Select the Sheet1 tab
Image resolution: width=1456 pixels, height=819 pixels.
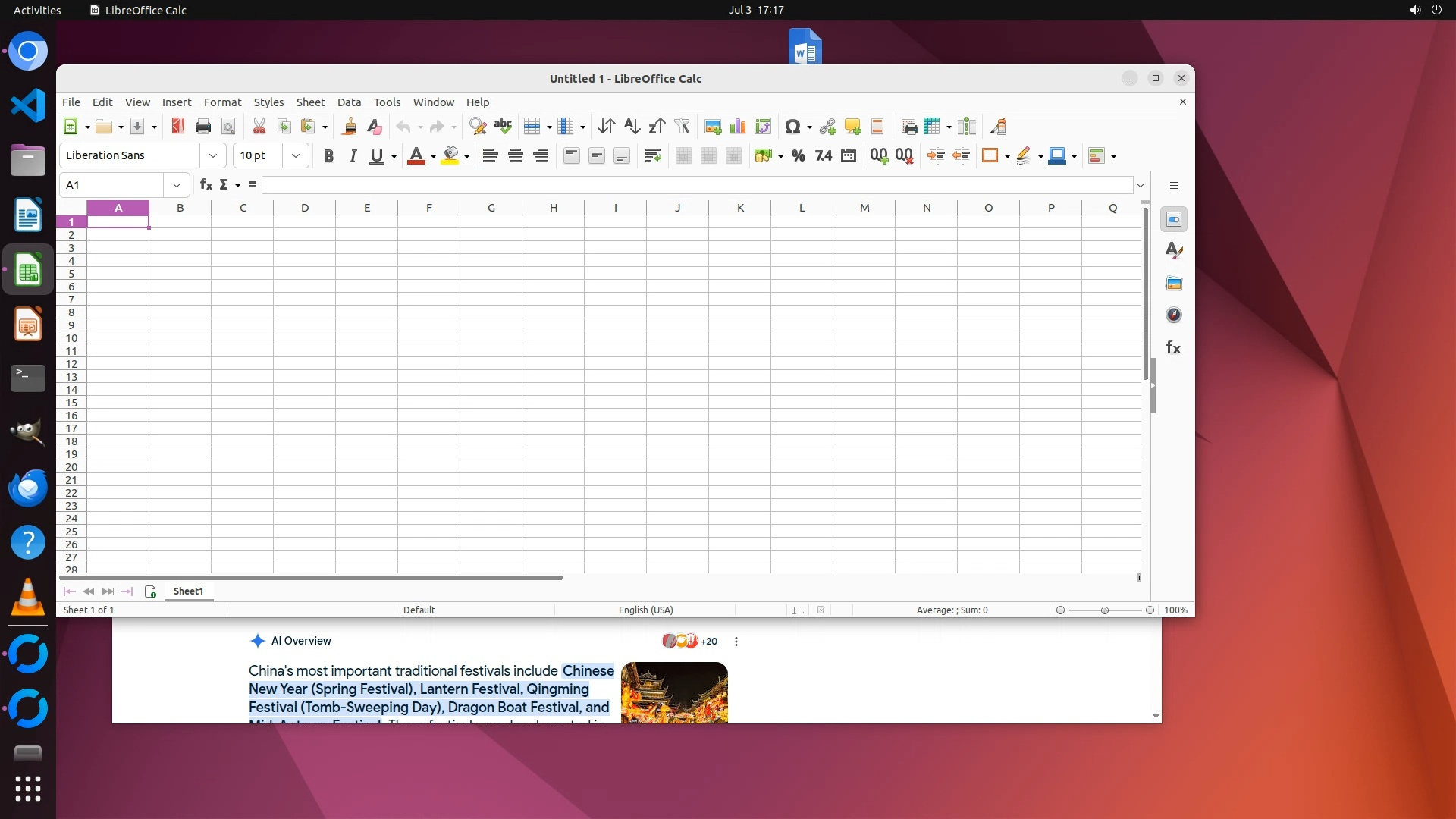click(x=188, y=591)
